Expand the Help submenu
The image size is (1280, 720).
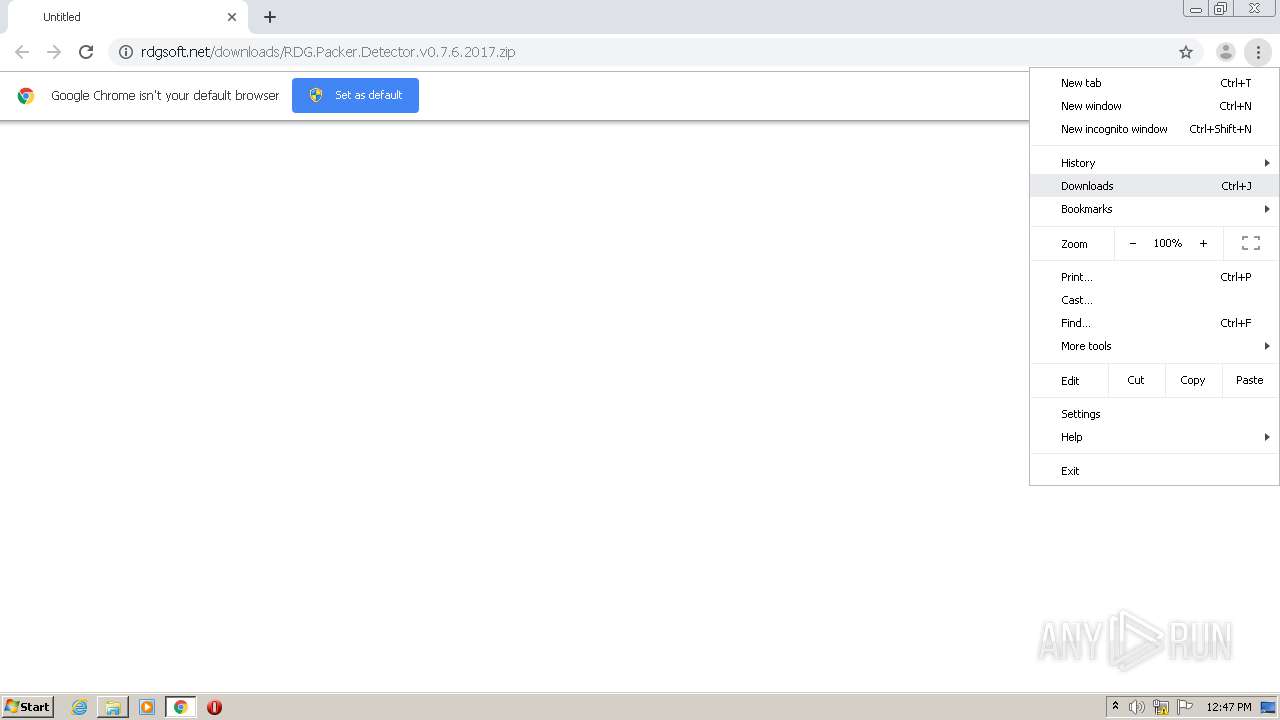pyautogui.click(x=1154, y=437)
